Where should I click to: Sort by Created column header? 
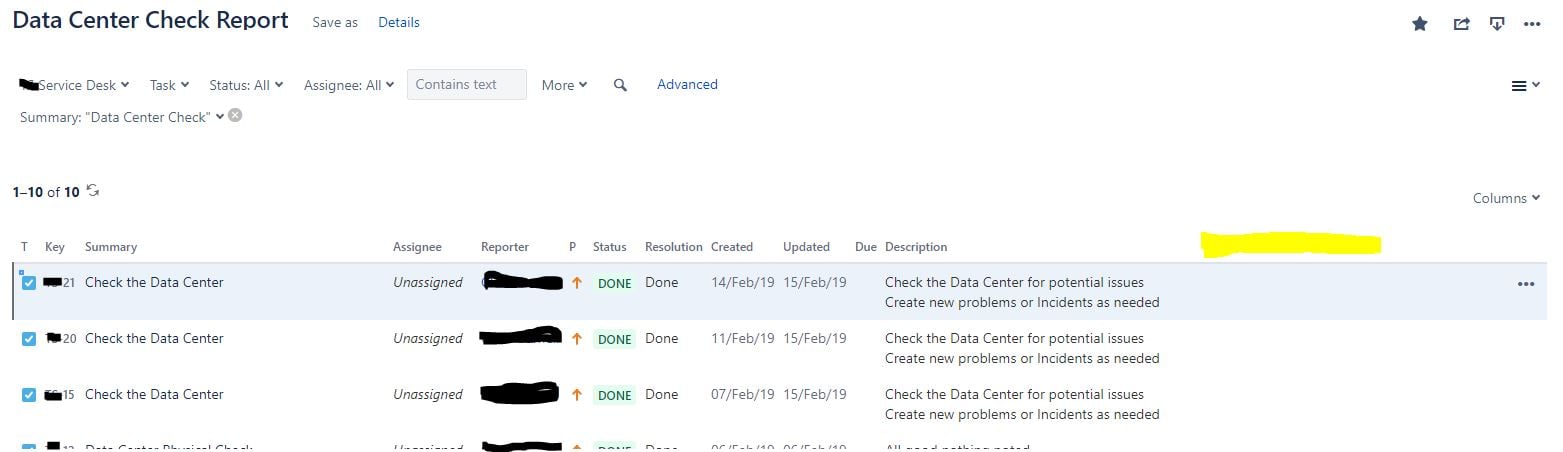(x=732, y=247)
